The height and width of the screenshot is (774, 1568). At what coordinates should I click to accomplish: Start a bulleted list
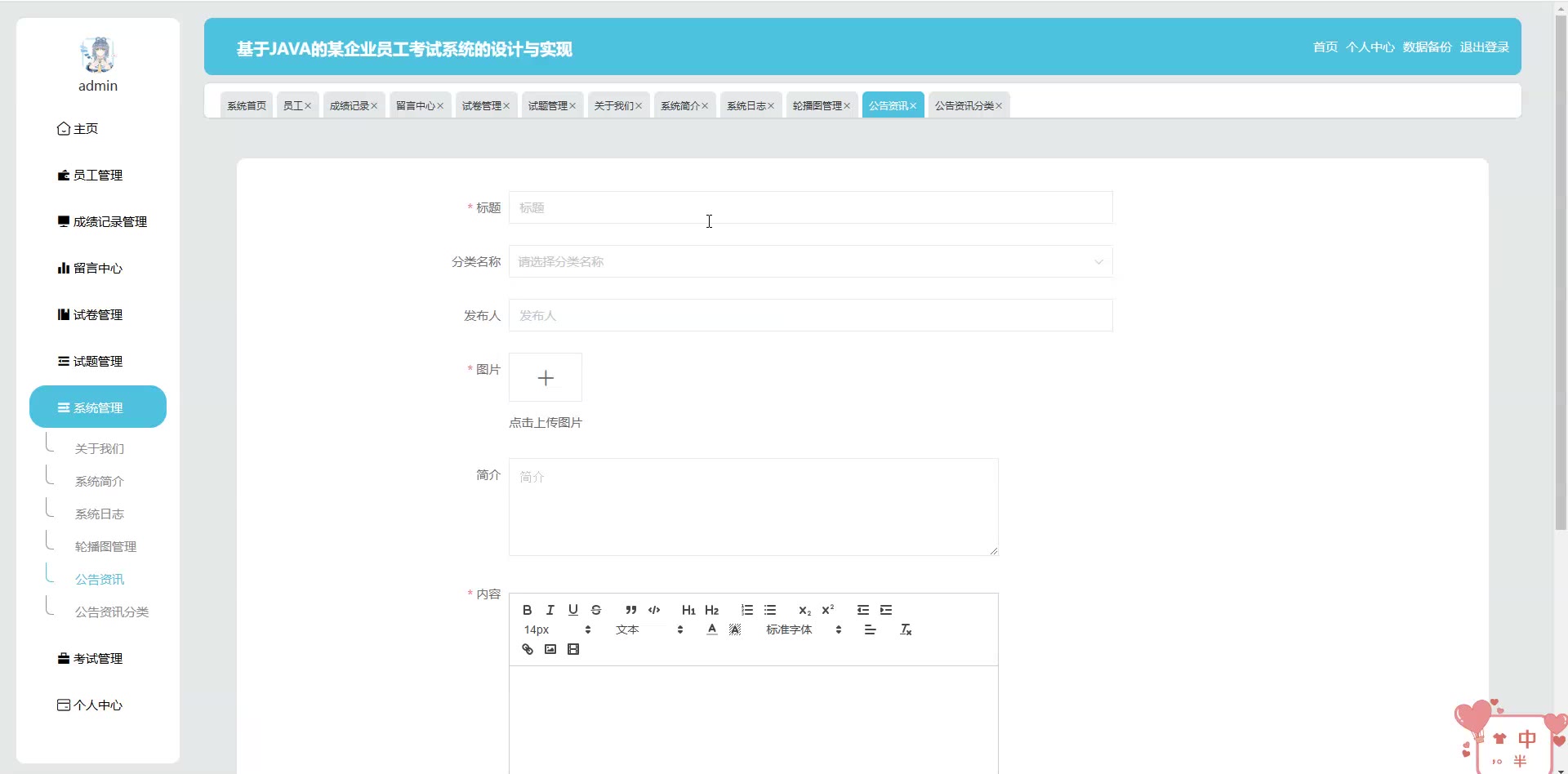click(x=770, y=610)
